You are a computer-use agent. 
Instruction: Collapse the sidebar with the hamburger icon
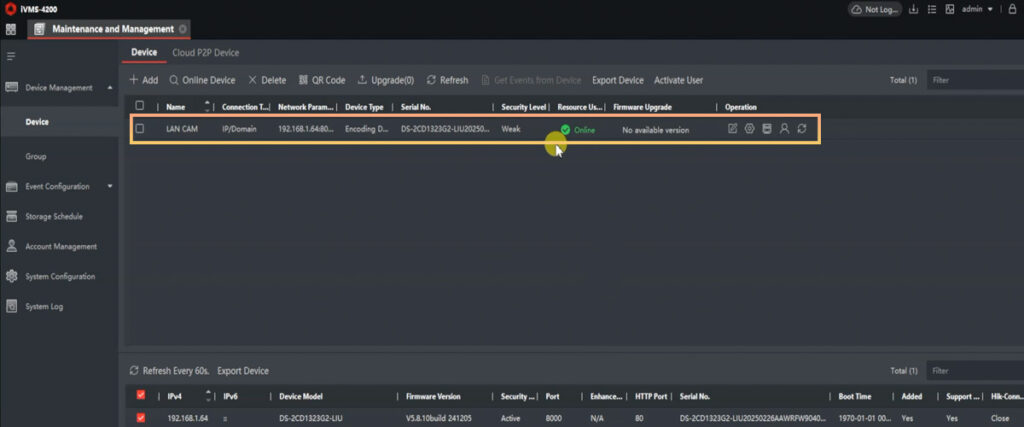(11, 57)
